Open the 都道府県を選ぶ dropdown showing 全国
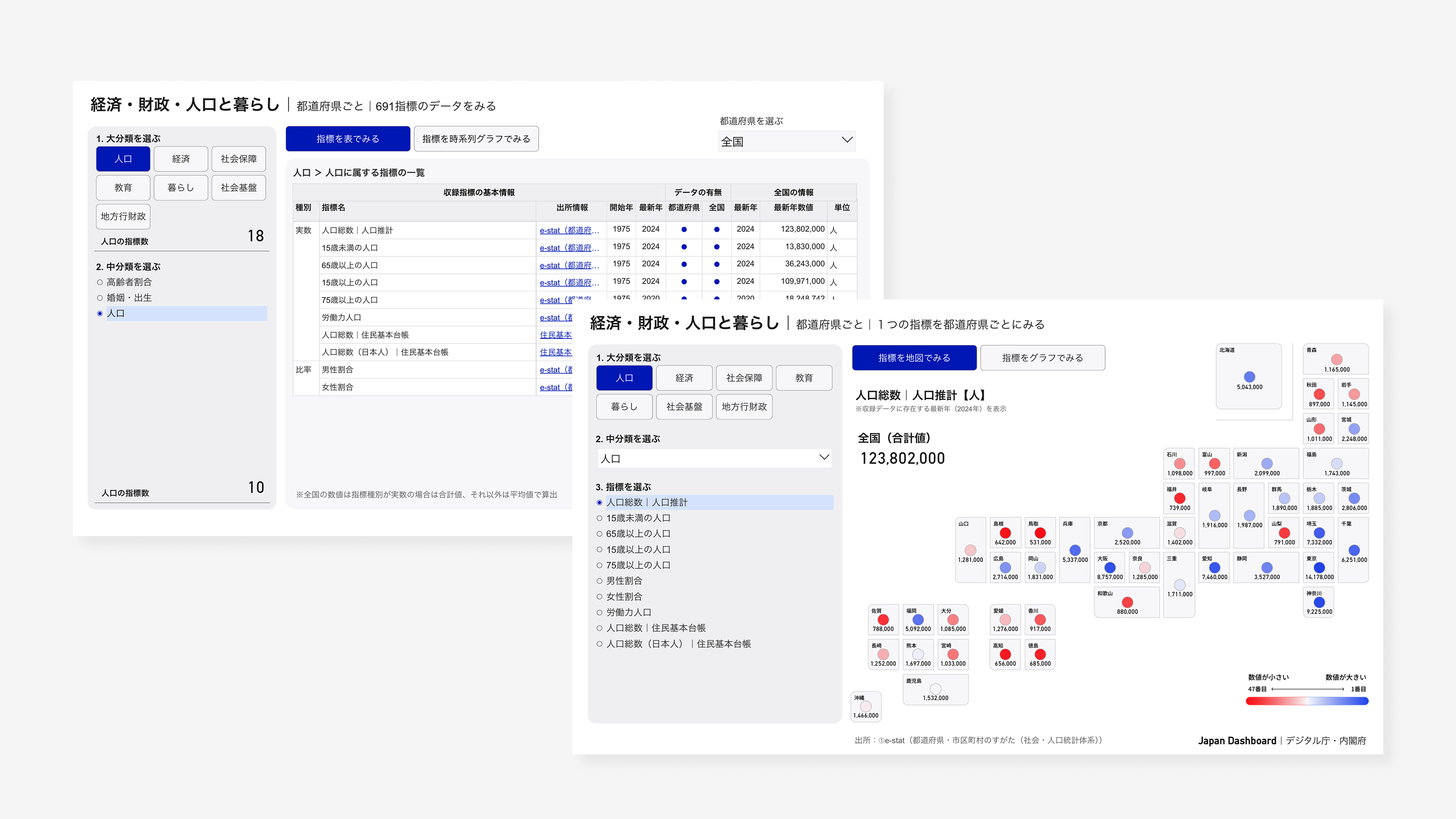 pos(786,142)
